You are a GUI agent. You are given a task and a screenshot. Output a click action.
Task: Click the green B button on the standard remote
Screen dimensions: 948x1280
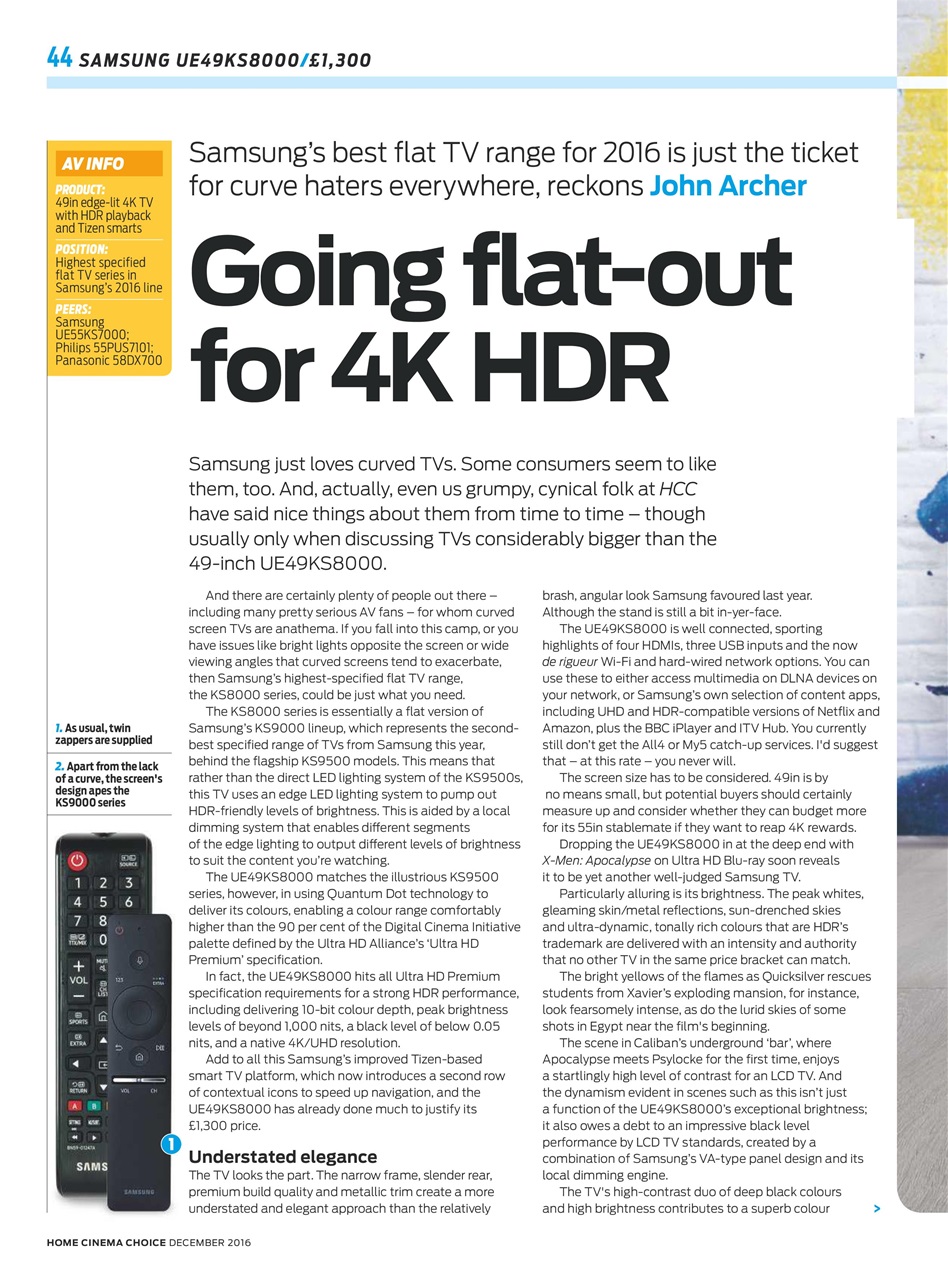[x=94, y=1106]
